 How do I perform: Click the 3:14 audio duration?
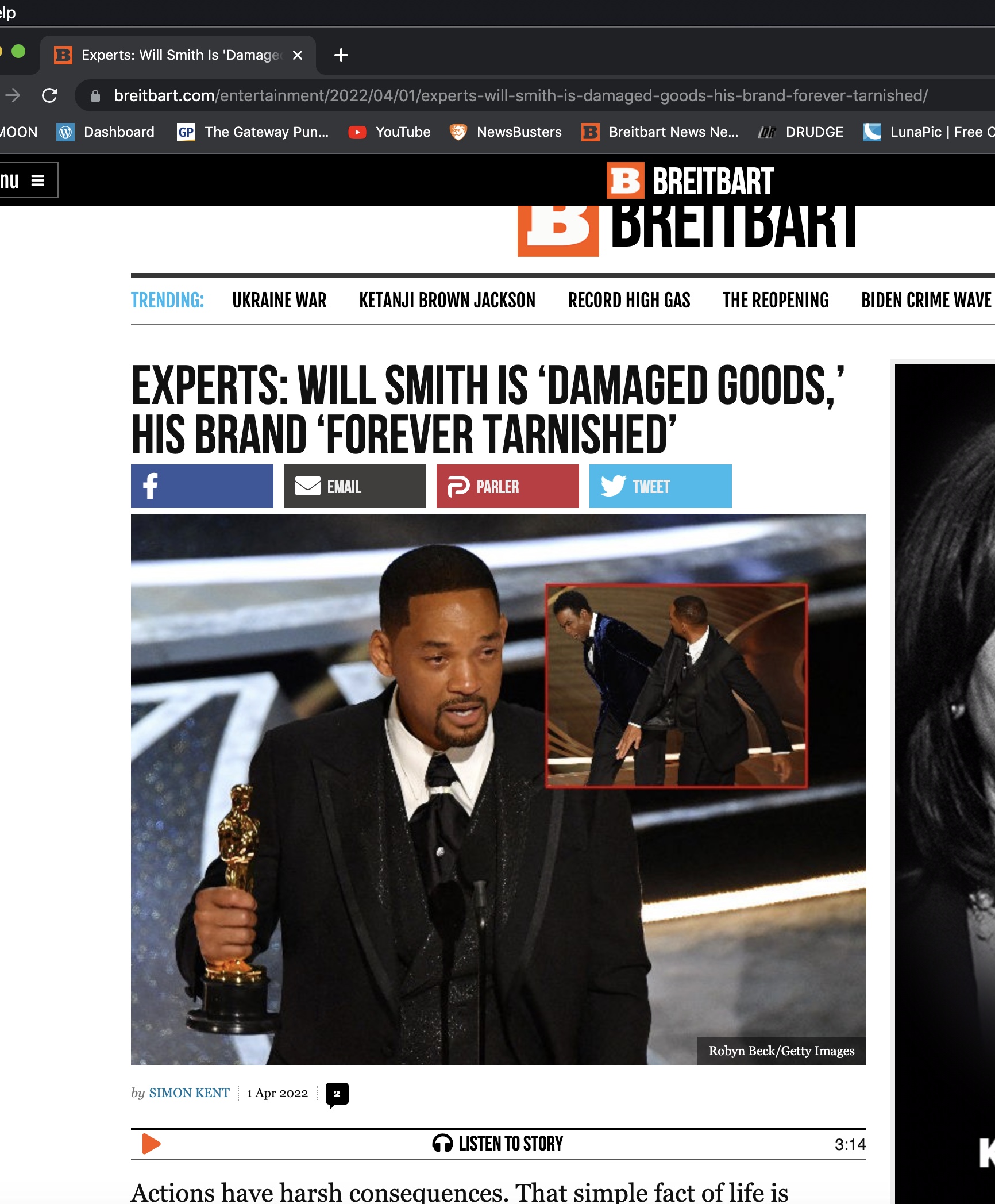(850, 1145)
